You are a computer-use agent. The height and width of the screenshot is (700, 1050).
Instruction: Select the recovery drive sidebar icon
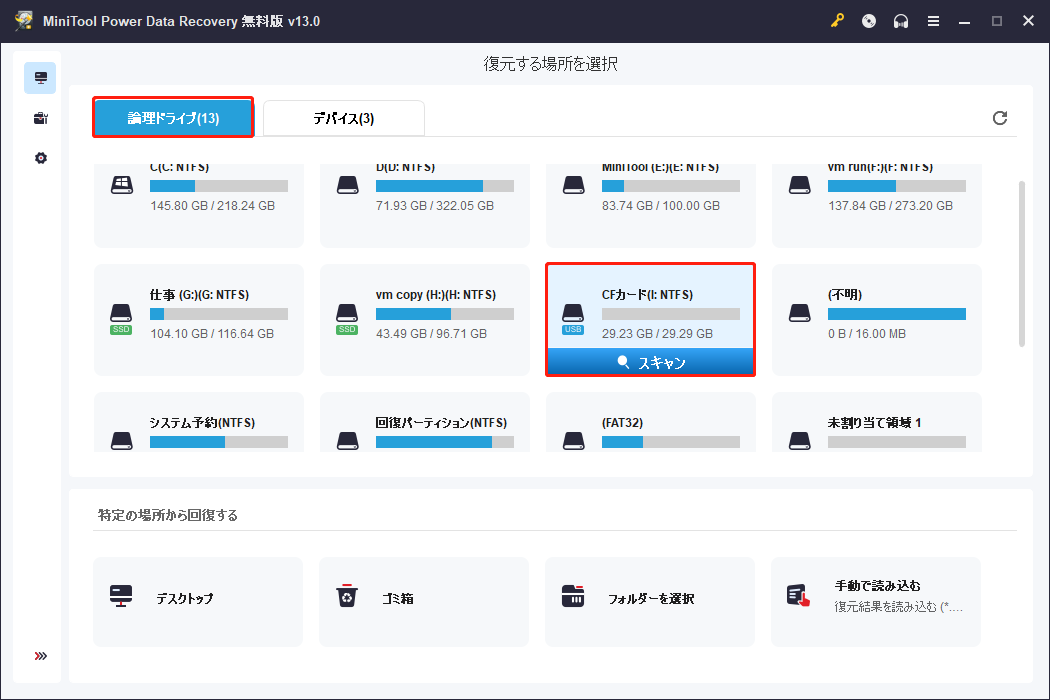click(40, 78)
